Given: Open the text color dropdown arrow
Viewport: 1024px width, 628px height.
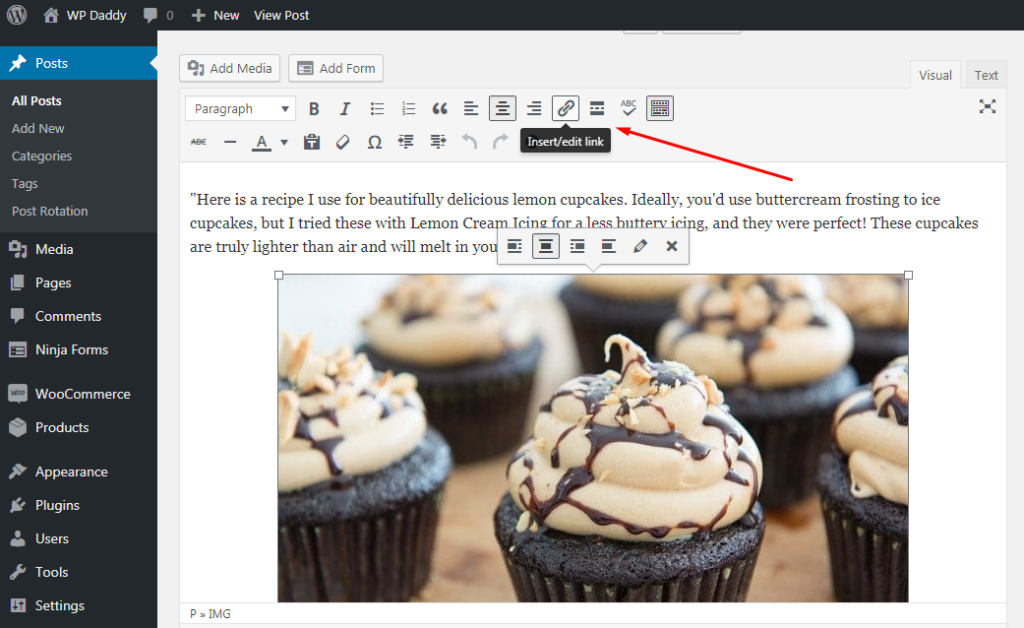Looking at the screenshot, I should pos(283,142).
